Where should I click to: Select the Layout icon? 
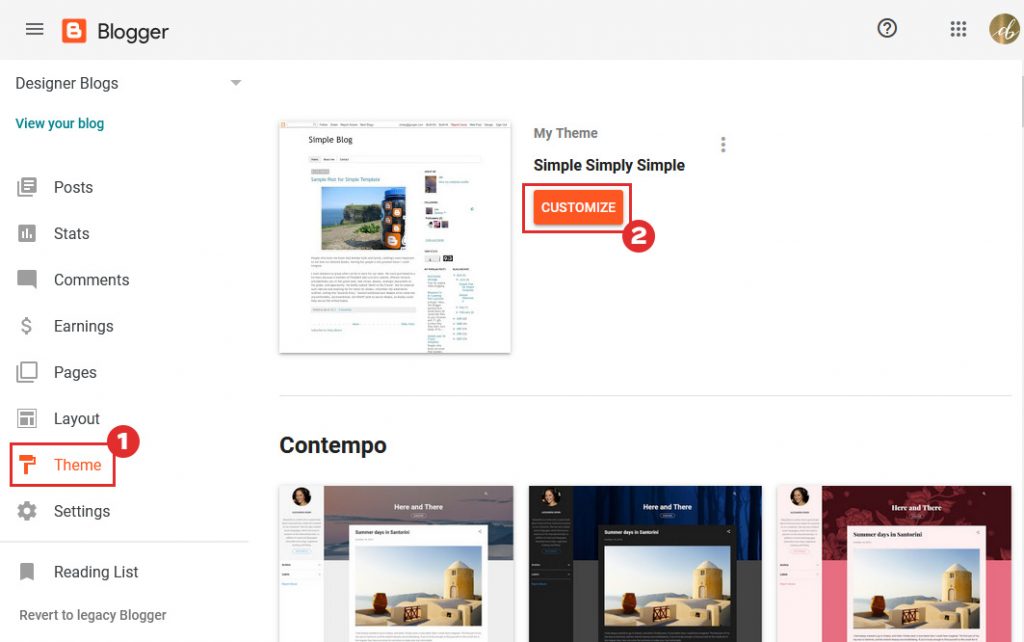point(27,418)
